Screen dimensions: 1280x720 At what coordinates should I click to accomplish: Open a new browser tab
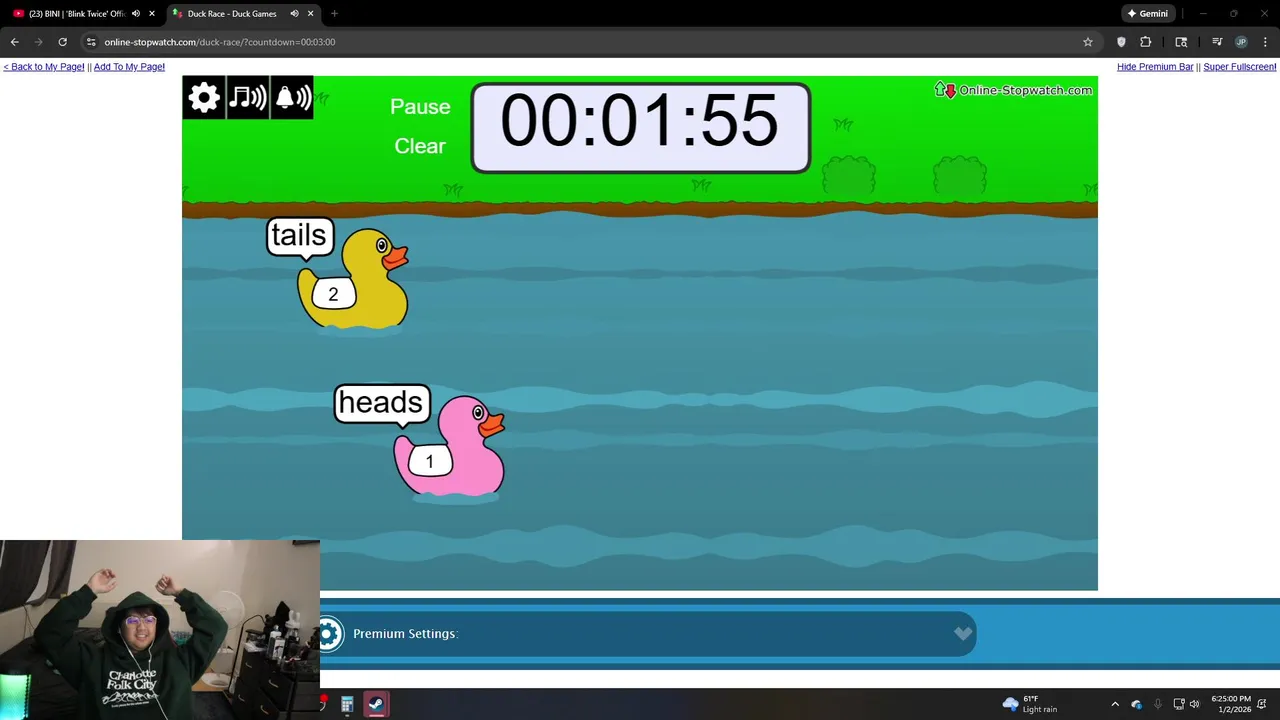[334, 14]
